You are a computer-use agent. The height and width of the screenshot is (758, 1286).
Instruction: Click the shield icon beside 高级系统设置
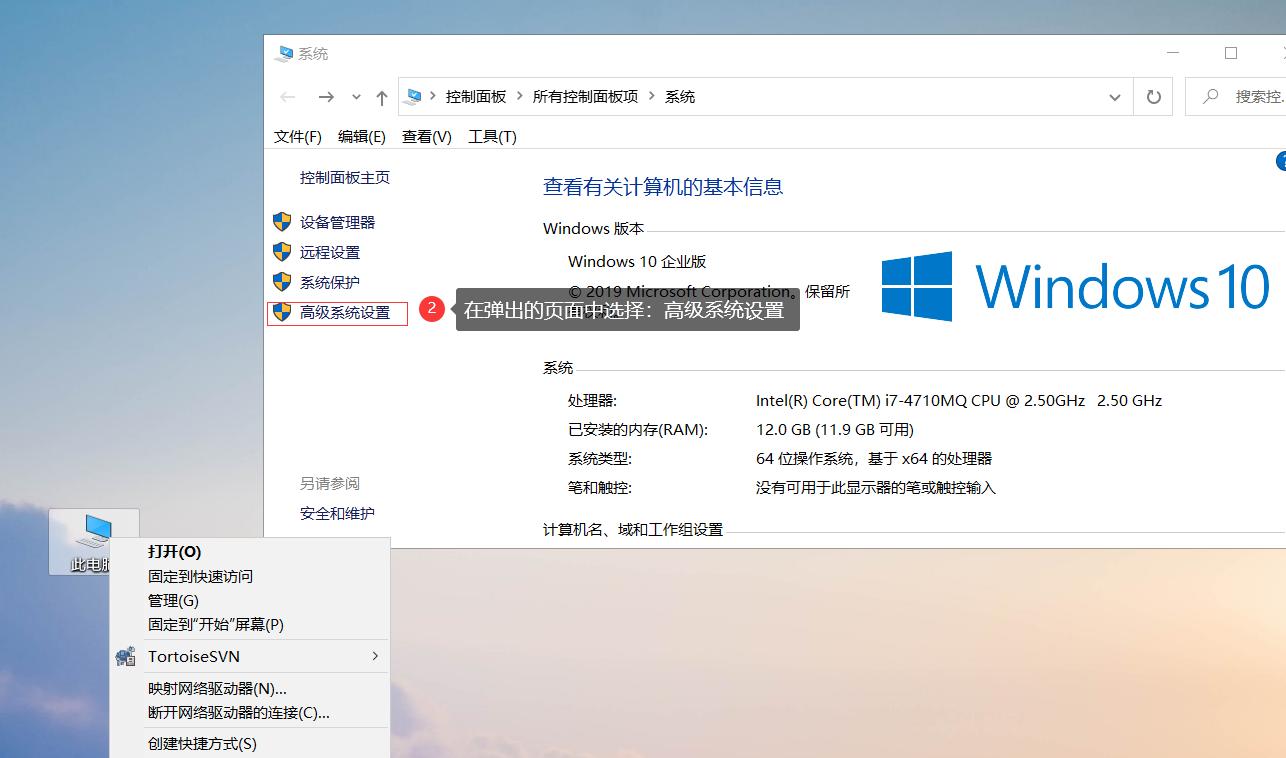282,311
